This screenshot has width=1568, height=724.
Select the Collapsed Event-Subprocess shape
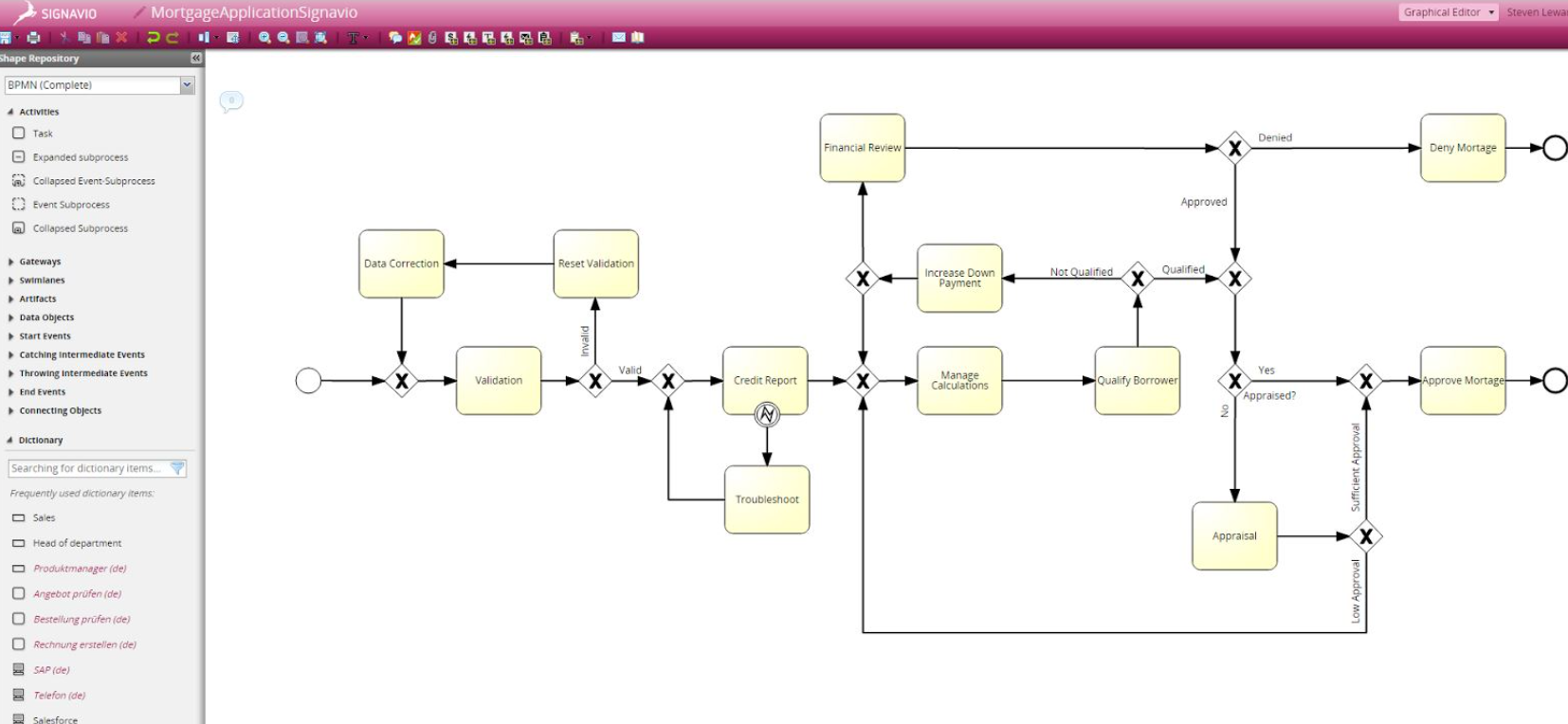coord(84,181)
